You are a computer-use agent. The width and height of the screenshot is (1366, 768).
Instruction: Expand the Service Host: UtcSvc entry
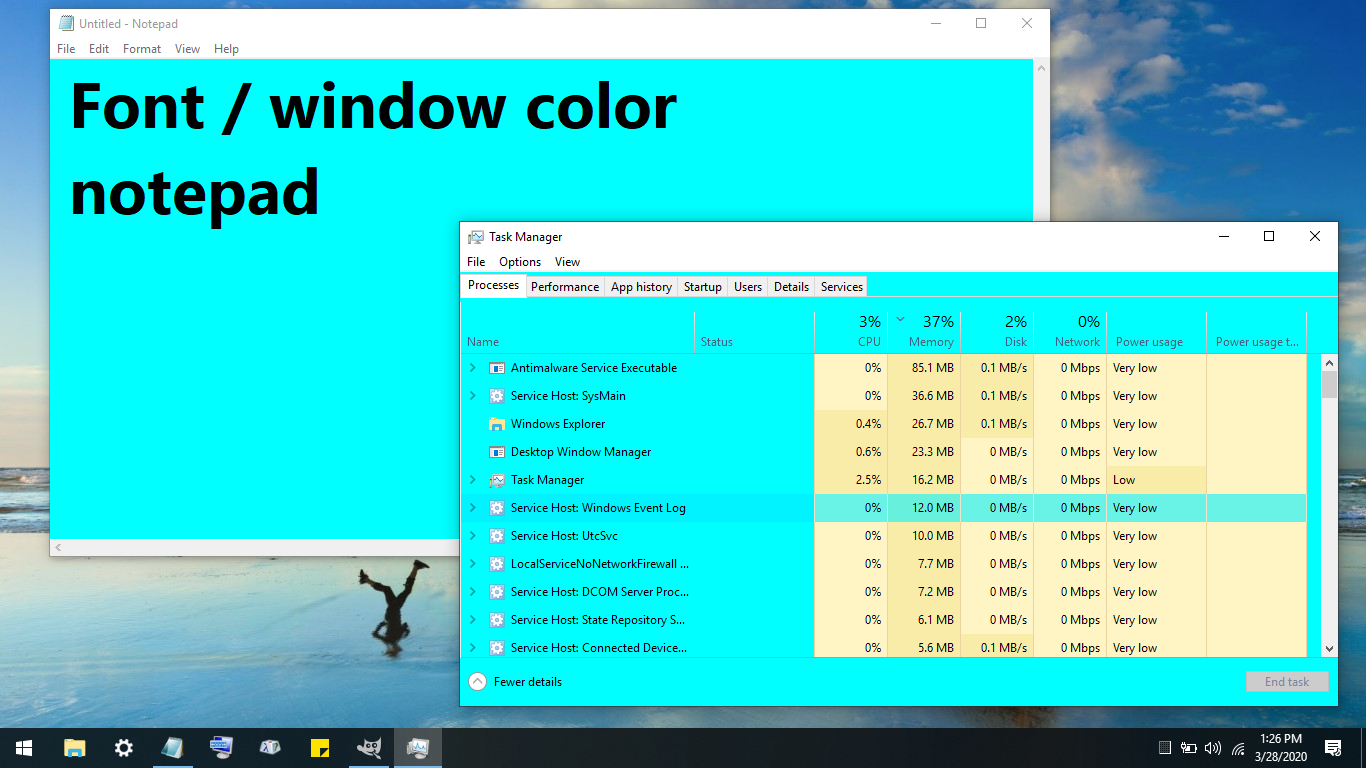click(x=473, y=535)
